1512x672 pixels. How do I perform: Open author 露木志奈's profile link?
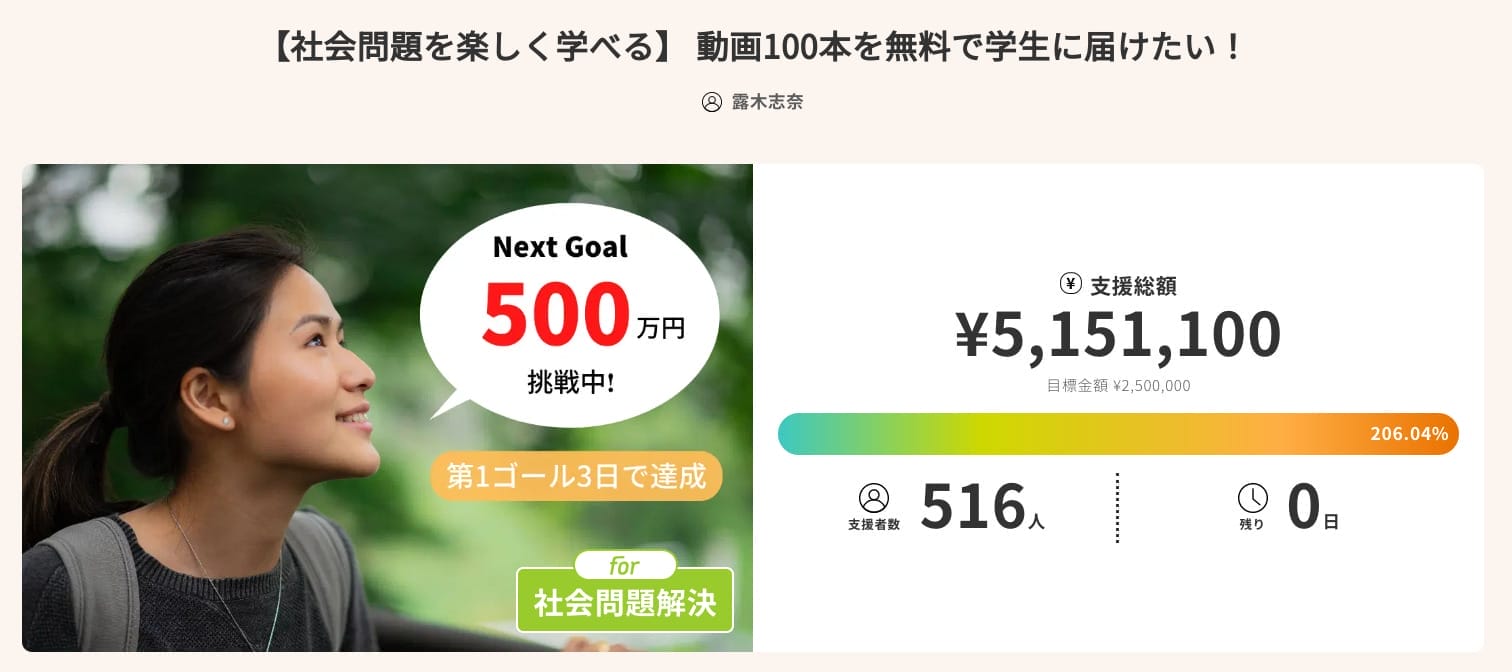pos(767,102)
